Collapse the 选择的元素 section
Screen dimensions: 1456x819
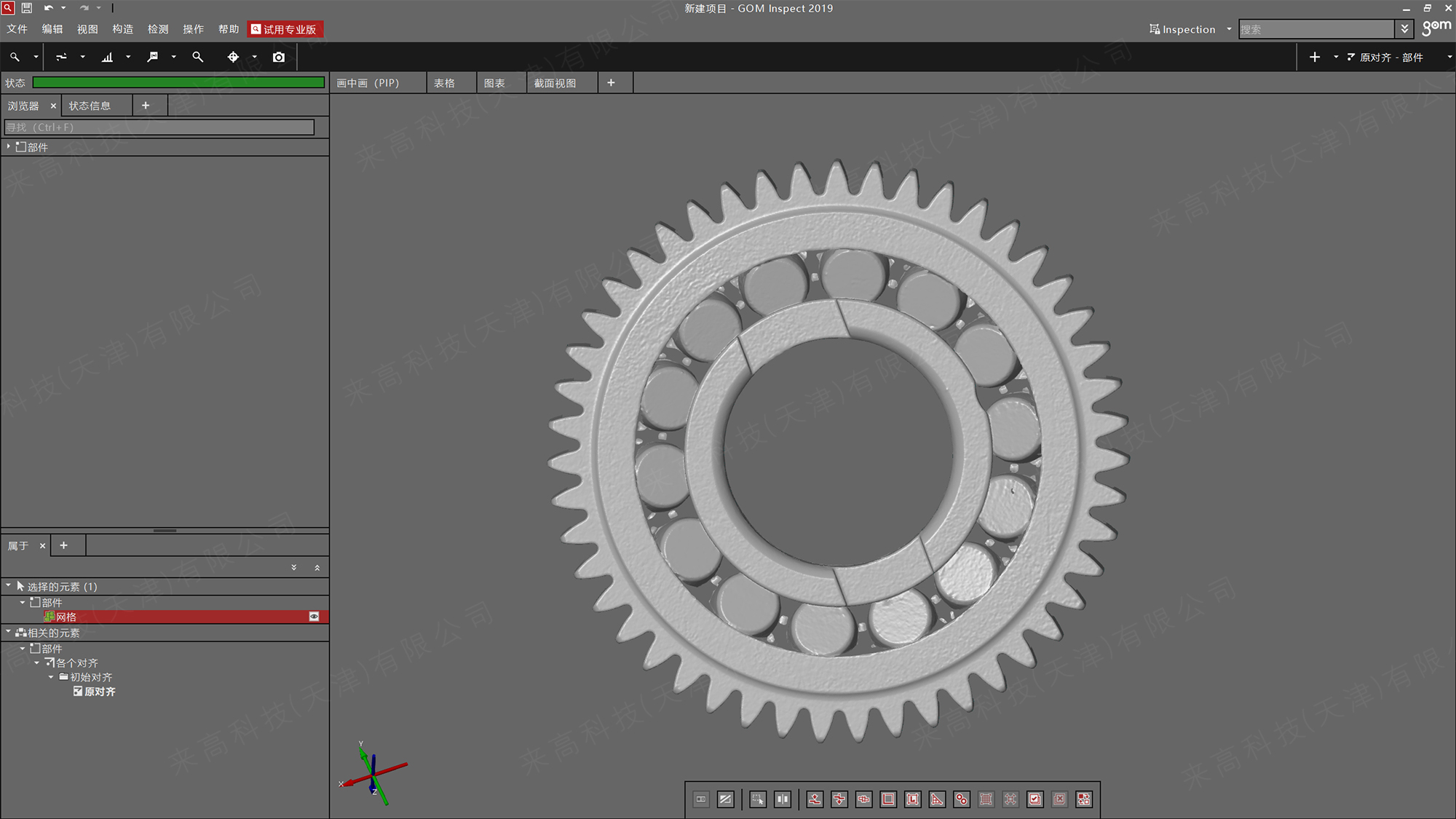9,586
